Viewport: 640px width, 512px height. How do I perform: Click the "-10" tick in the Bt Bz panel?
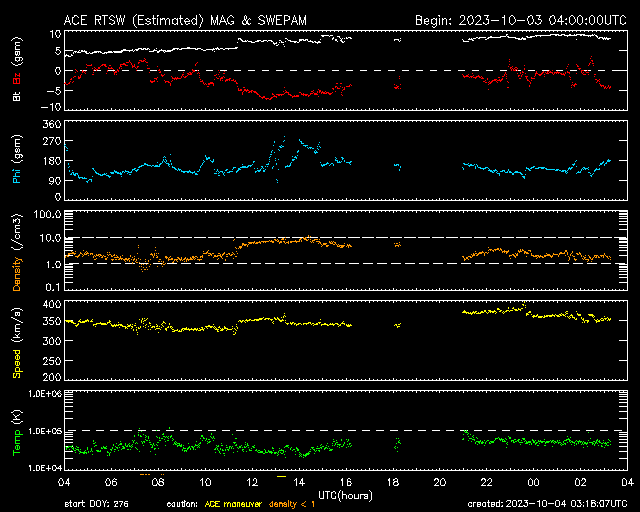[x=51, y=107]
